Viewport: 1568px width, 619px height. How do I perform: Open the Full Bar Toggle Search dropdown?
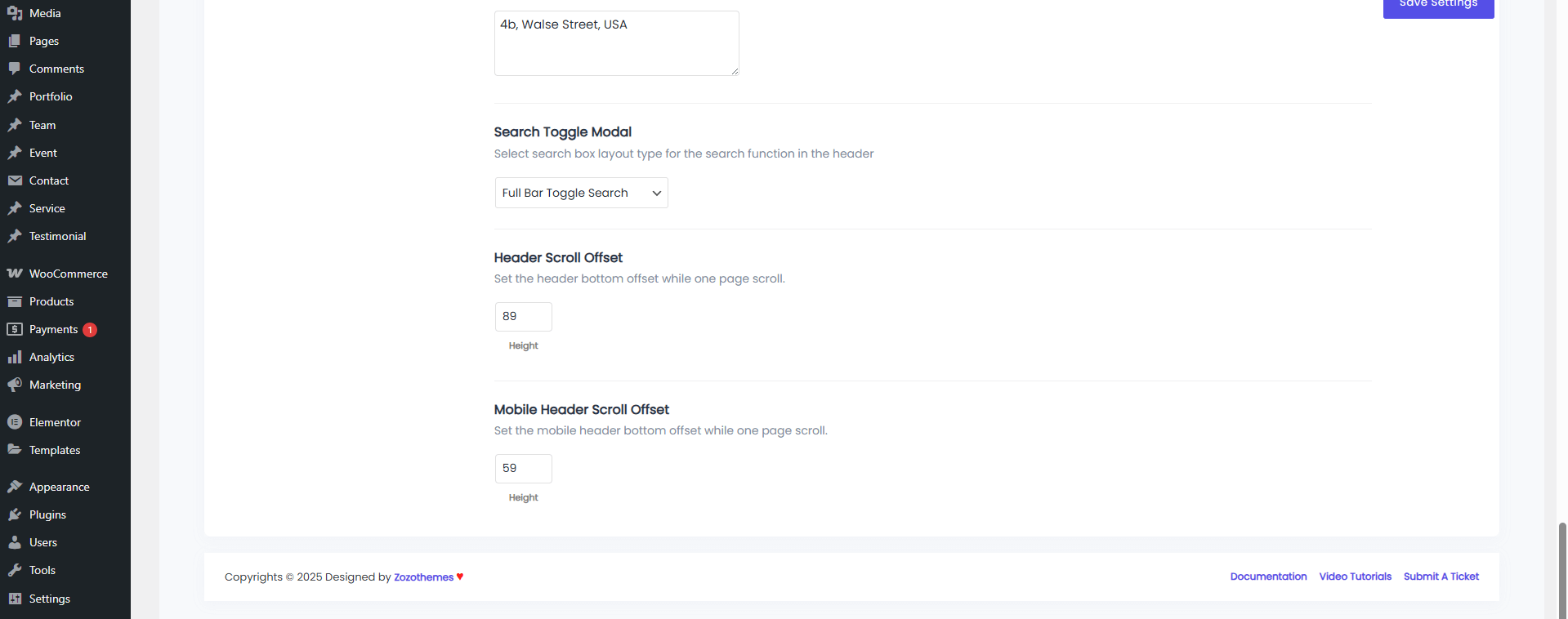(581, 193)
